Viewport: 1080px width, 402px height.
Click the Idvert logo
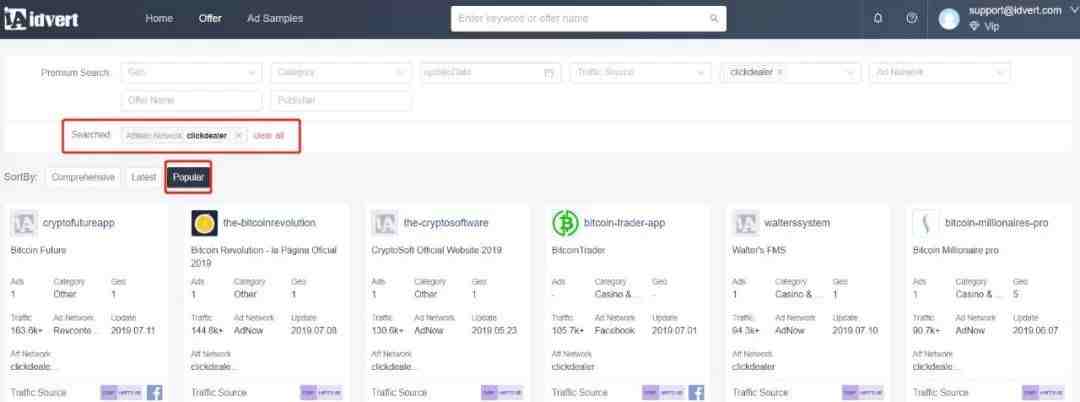pyautogui.click(x=41, y=19)
